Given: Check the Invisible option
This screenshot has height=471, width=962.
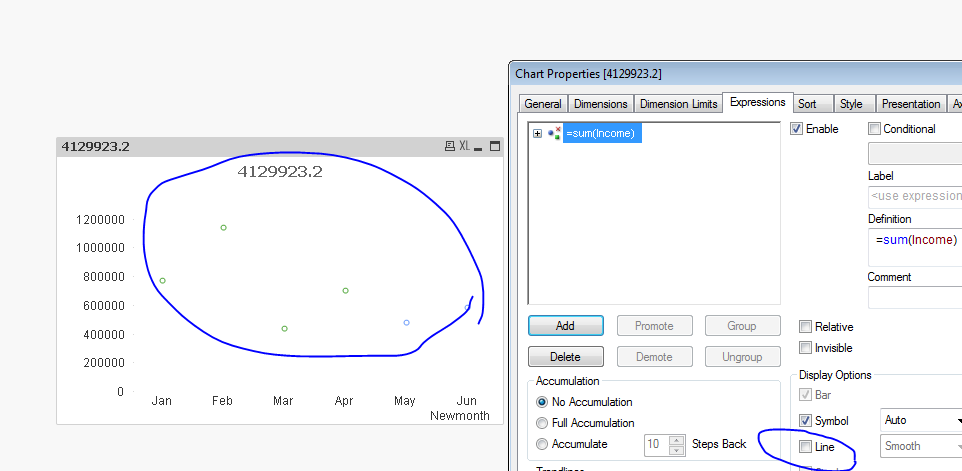Looking at the screenshot, I should coord(806,348).
